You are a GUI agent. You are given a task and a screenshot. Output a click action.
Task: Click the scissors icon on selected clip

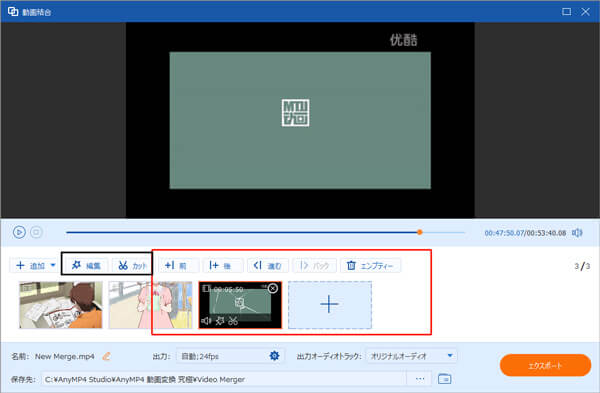pos(233,321)
